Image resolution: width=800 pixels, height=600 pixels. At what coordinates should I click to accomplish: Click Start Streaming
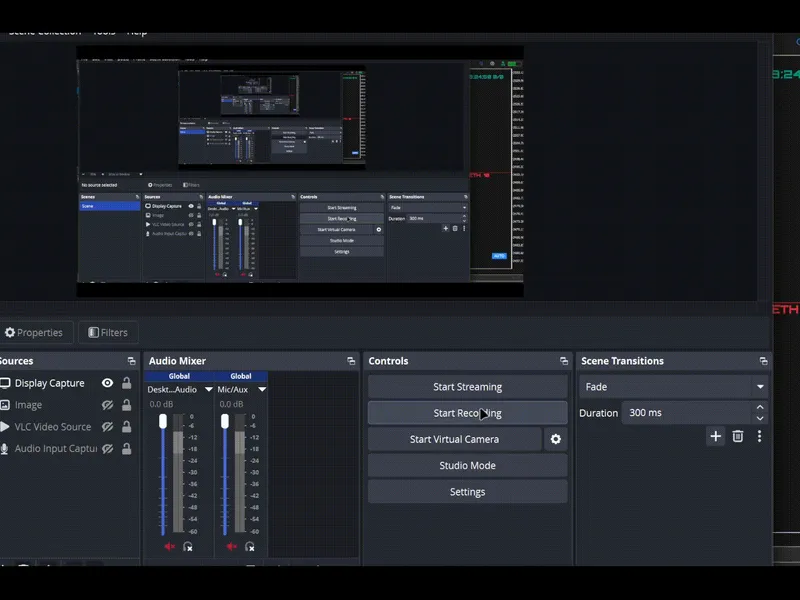point(467,387)
